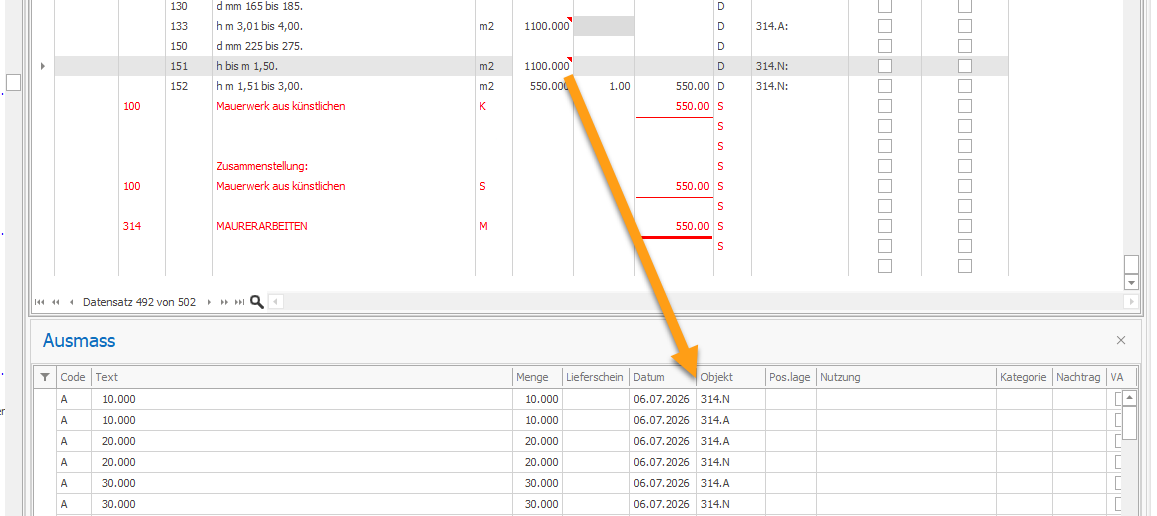The height and width of the screenshot is (516, 1157).
Task: Sort by Code column header
Action: click(x=74, y=377)
